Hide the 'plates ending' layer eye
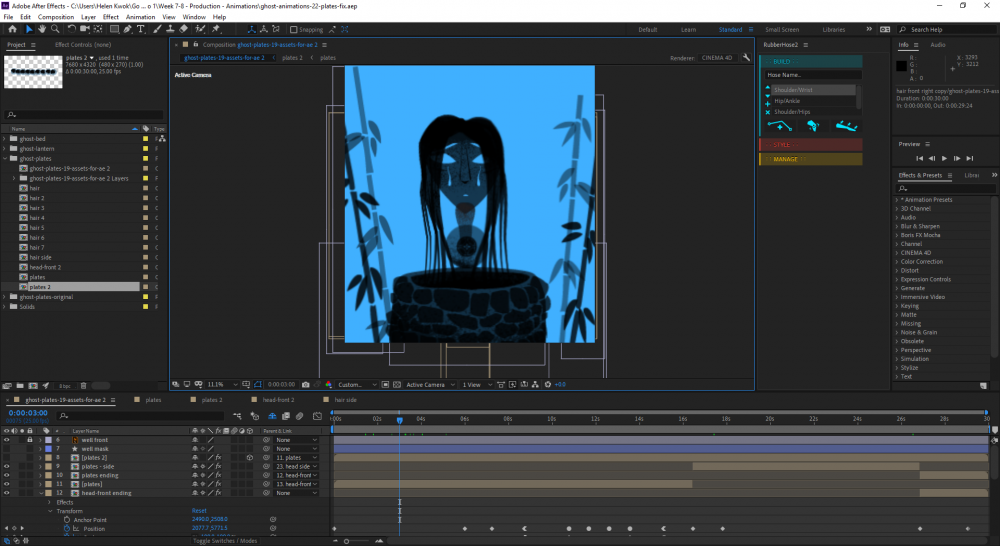This screenshot has width=1000, height=546. [6, 475]
